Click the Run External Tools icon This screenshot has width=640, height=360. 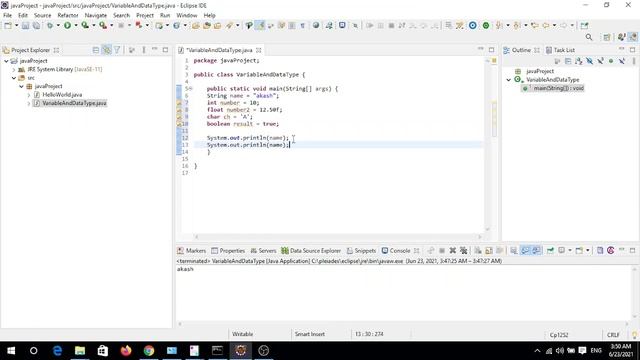click(x=103, y=25)
